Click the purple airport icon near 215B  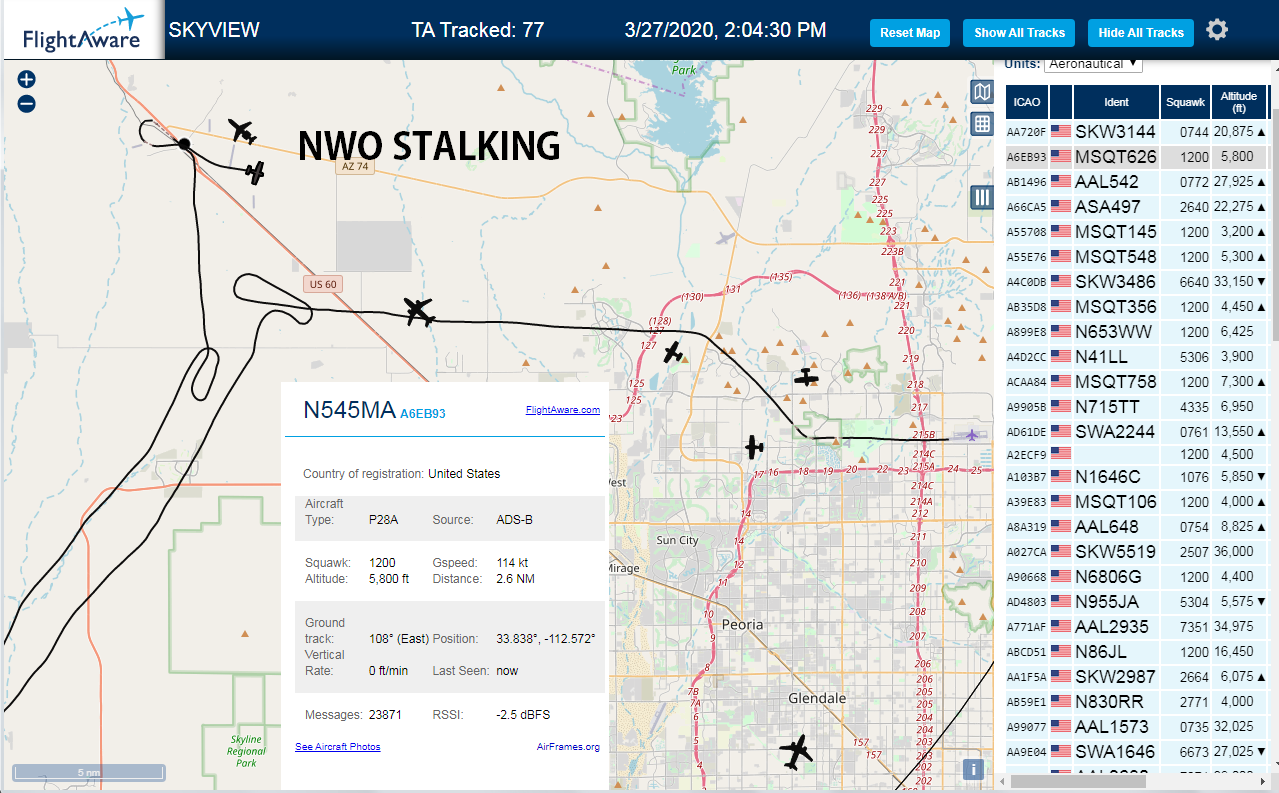tap(970, 435)
